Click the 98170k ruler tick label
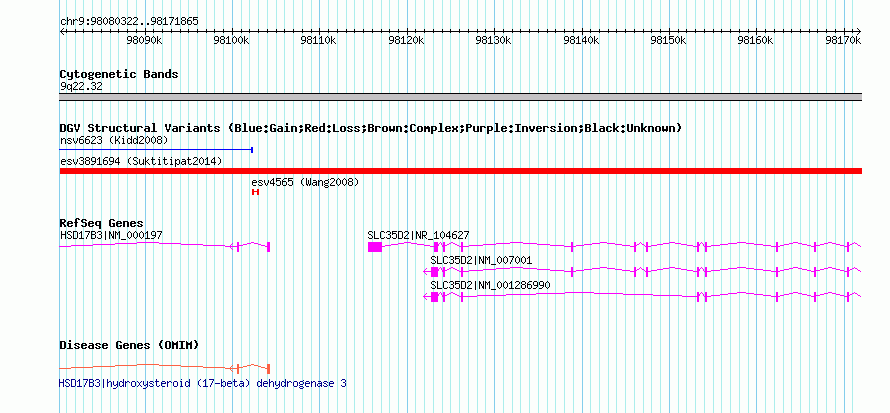The width and height of the screenshot is (890, 413). click(843, 41)
